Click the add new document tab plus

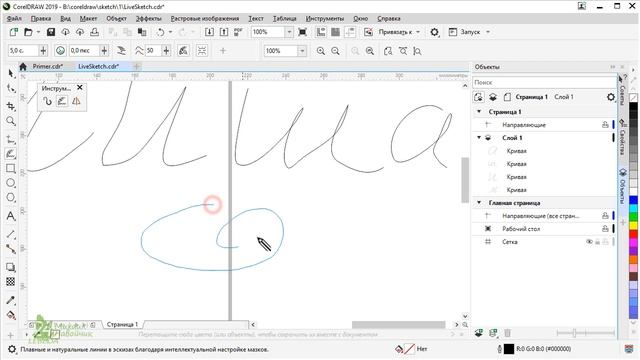click(137, 66)
